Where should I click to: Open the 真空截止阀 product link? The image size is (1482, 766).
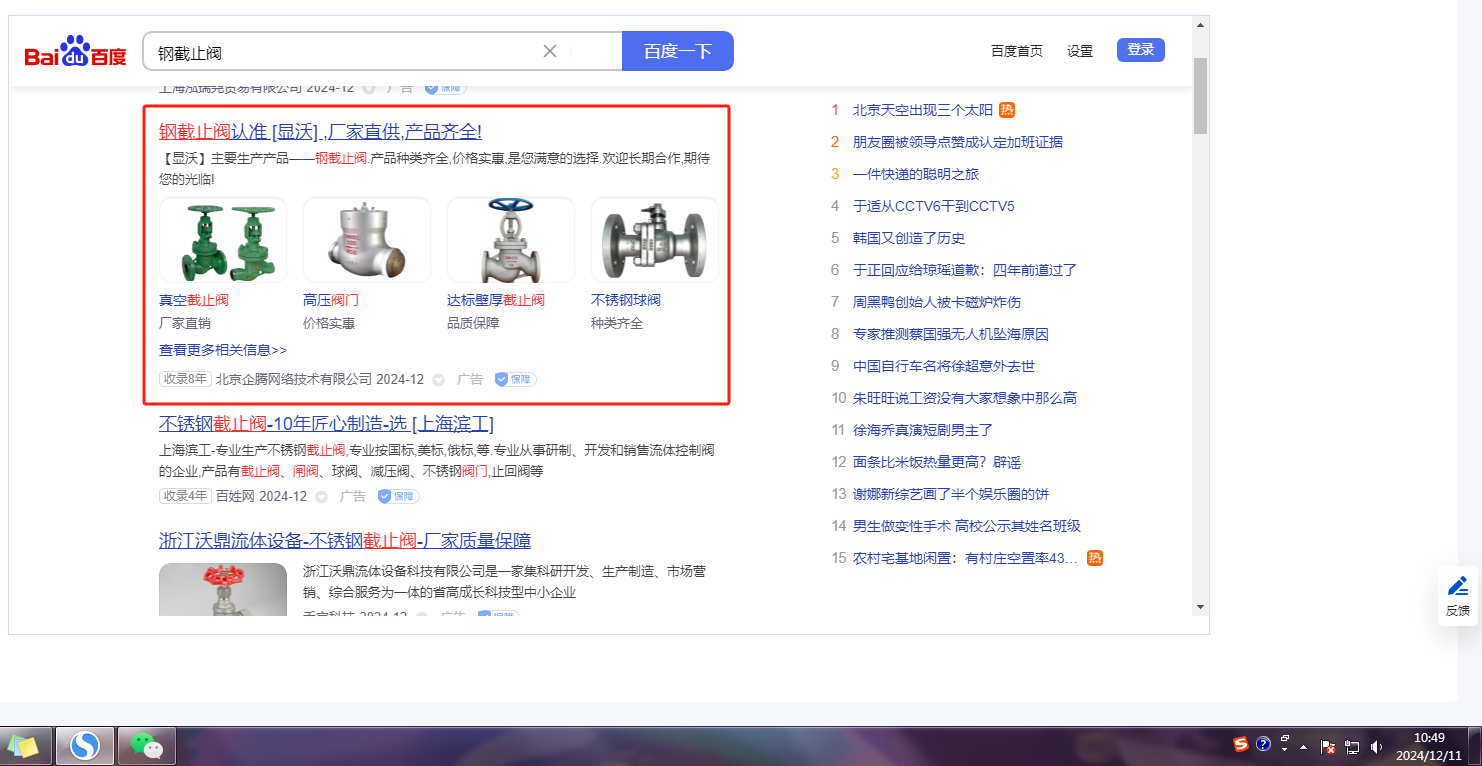point(194,300)
